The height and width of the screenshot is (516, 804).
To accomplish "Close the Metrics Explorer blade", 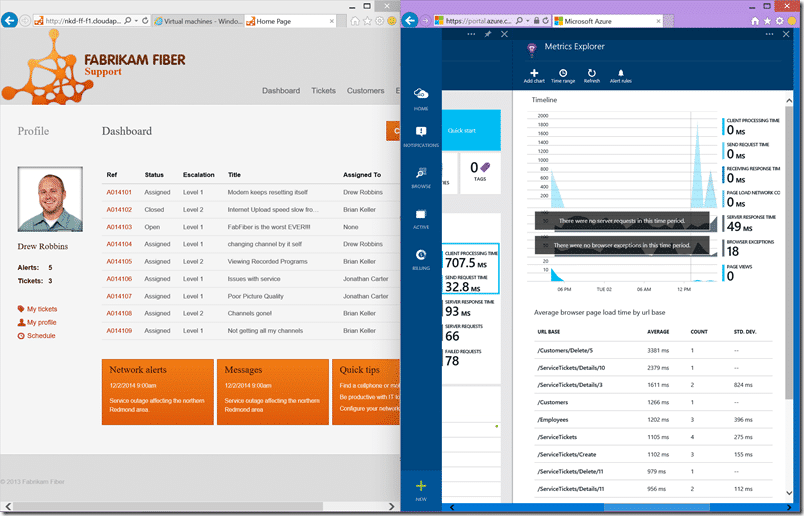I will point(786,34).
